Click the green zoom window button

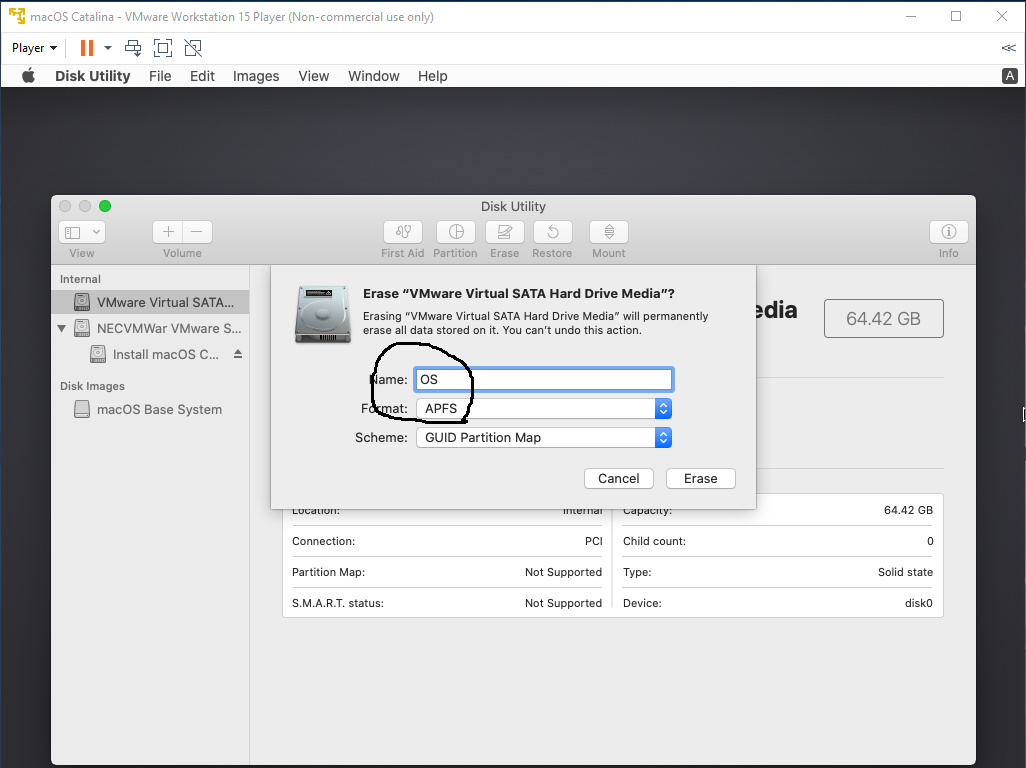point(105,206)
